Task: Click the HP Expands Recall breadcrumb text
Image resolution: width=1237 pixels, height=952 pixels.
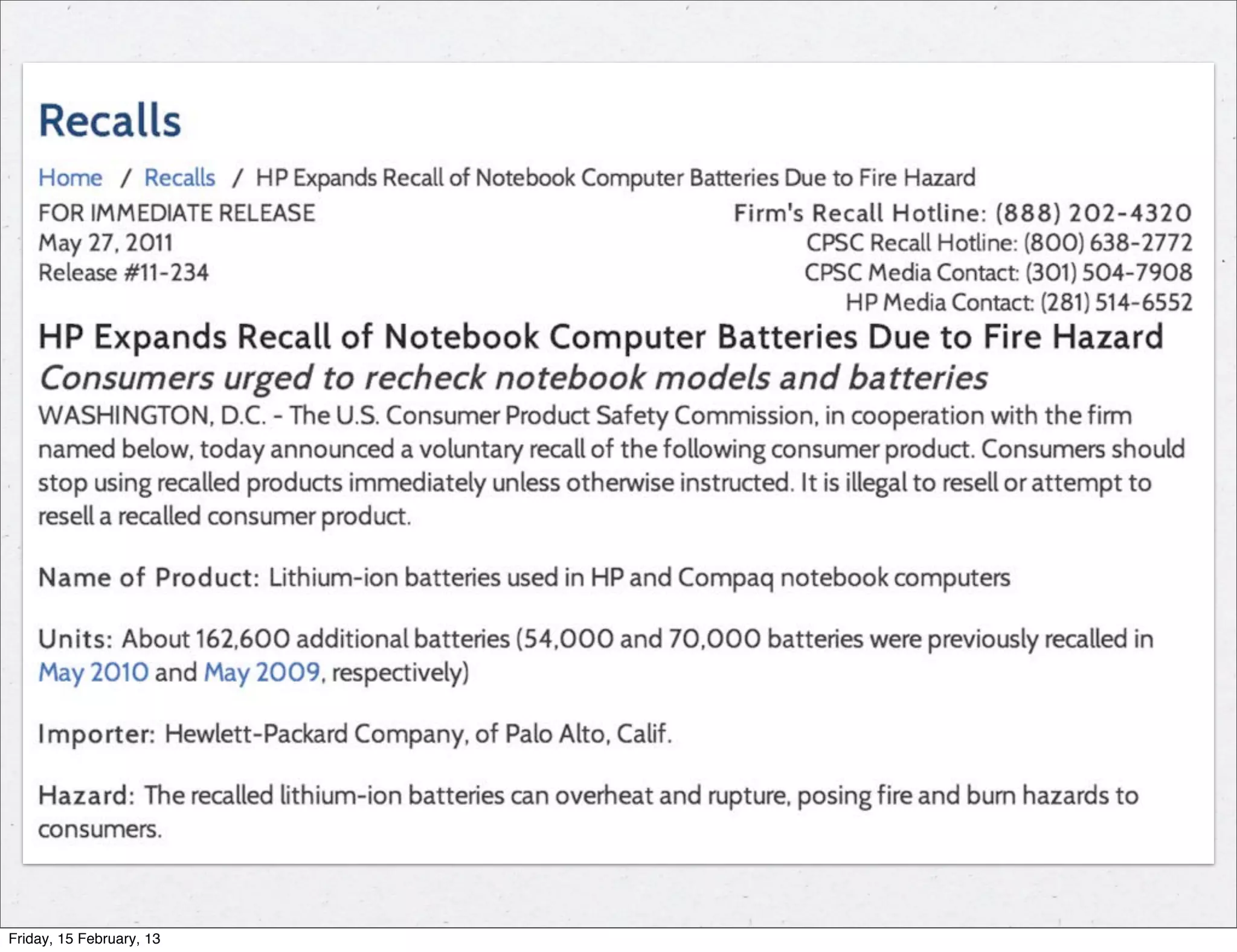Action: pos(615,178)
